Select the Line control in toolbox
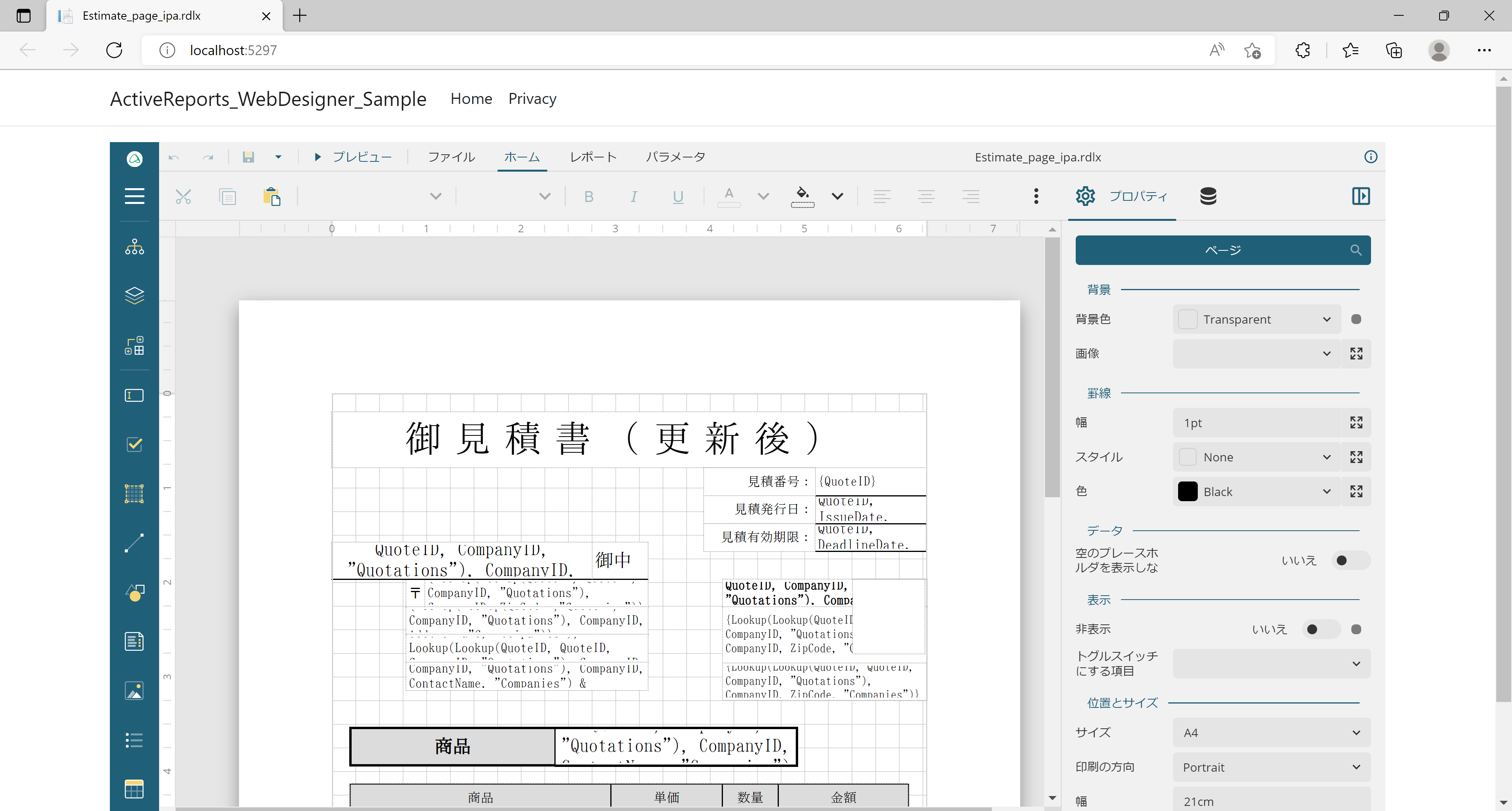This screenshot has width=1512, height=811. (x=134, y=543)
